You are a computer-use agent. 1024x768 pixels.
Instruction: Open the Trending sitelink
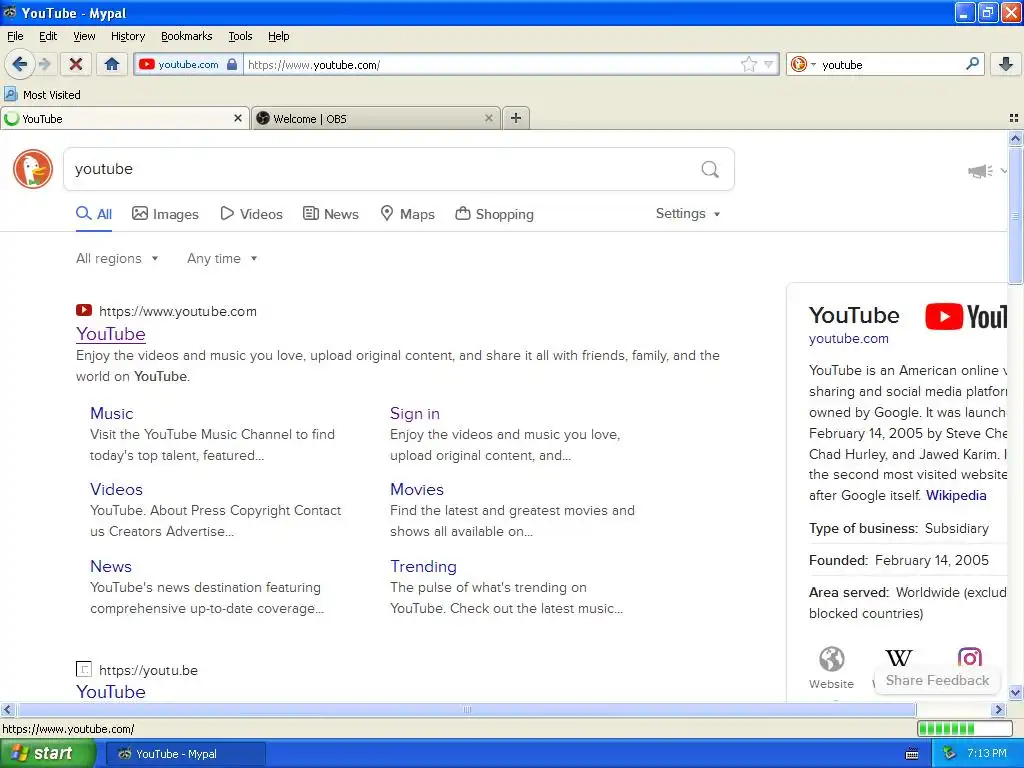(423, 566)
